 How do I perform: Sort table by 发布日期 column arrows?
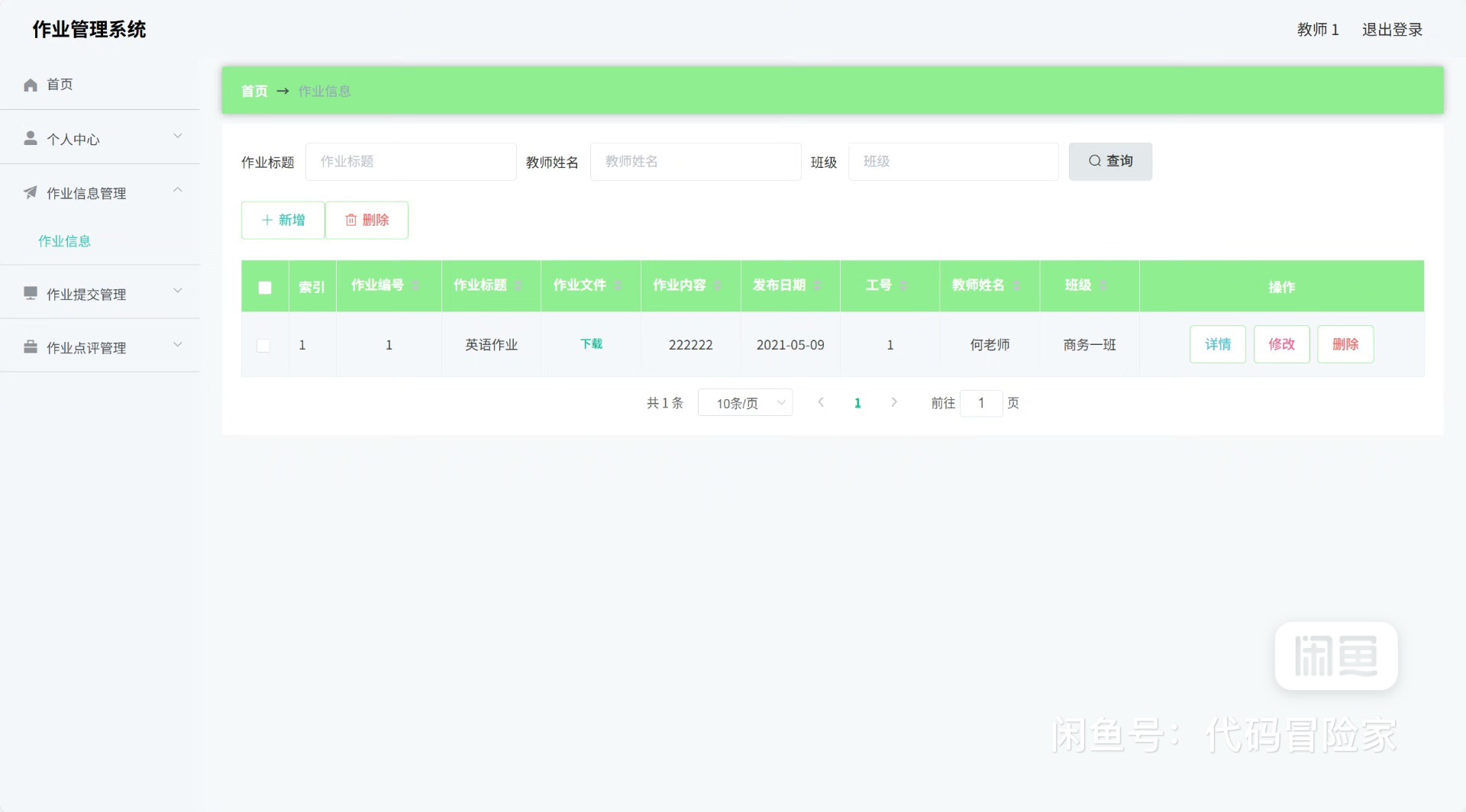click(818, 285)
